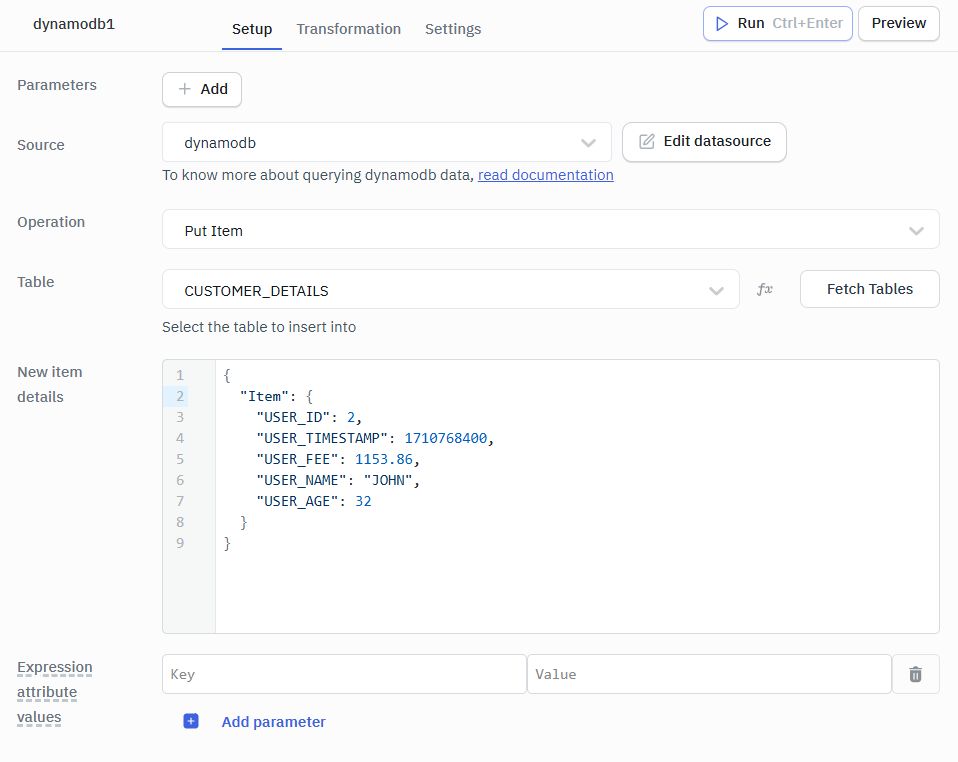
Task: Click the play icon in the Run button
Action: (x=722, y=23)
